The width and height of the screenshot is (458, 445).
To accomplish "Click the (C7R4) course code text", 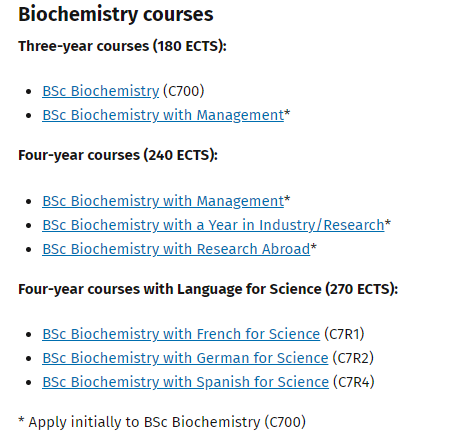I will 354,382.
